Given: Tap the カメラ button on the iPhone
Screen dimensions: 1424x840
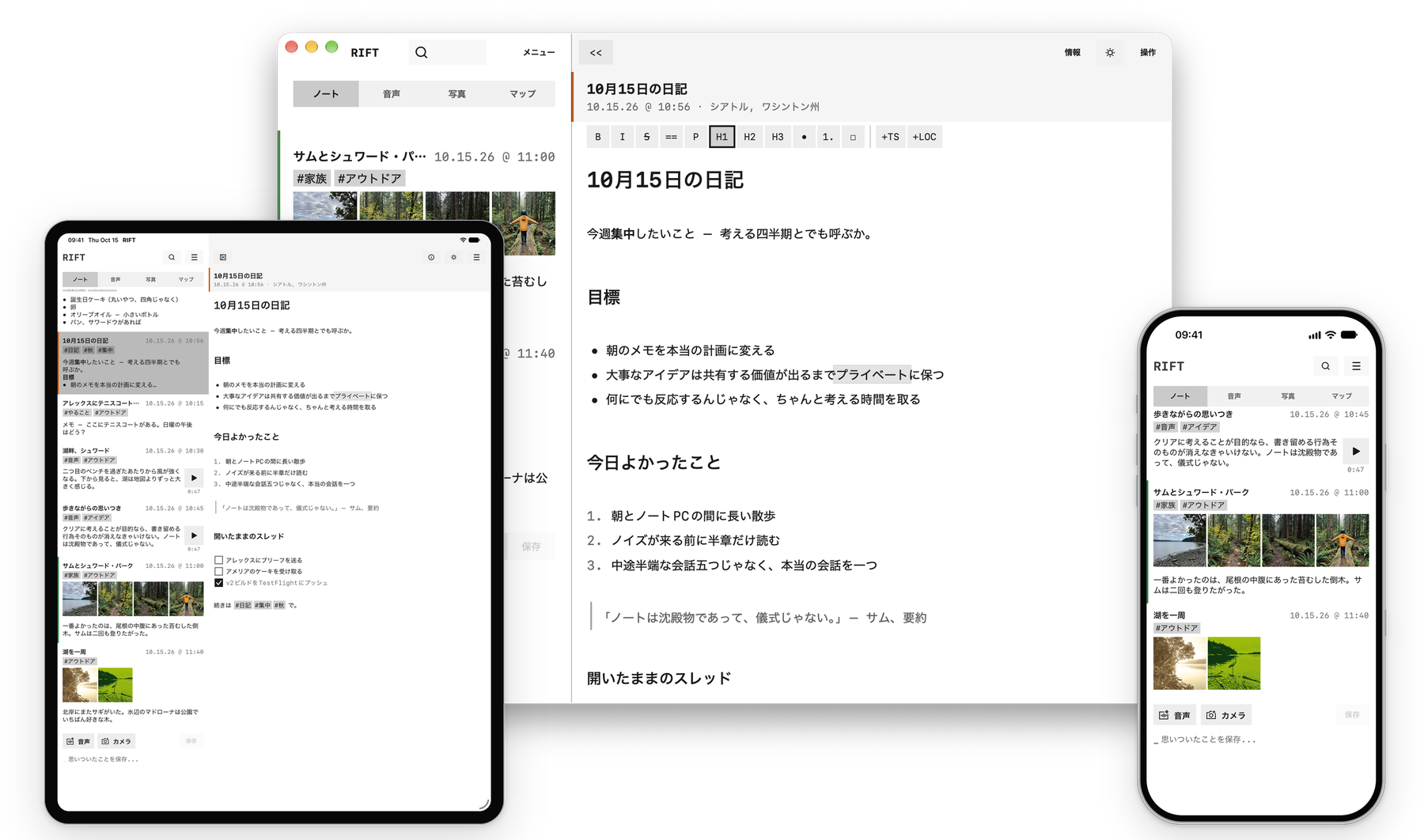Looking at the screenshot, I should tap(1226, 715).
